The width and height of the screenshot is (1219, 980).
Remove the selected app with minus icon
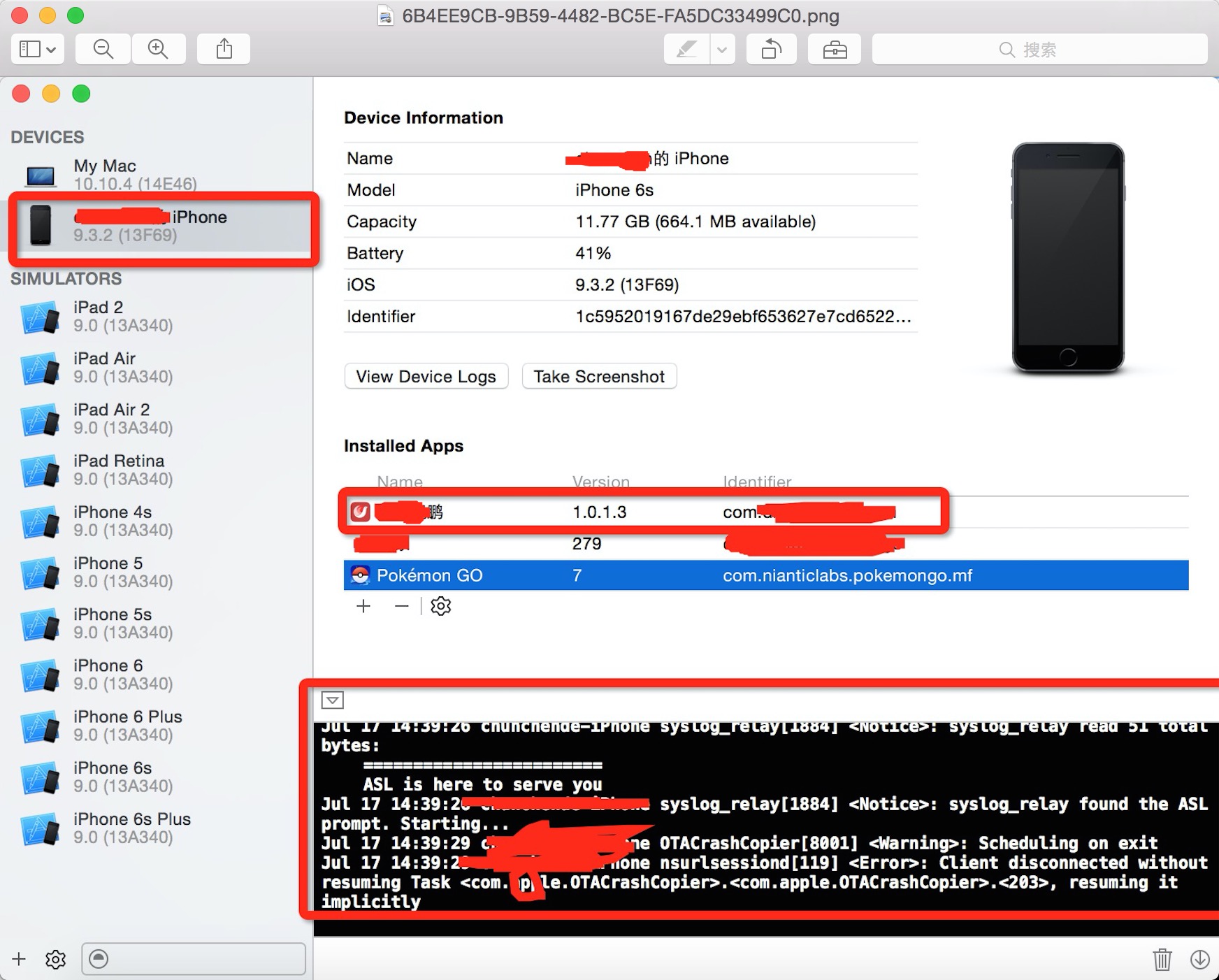coord(401,606)
